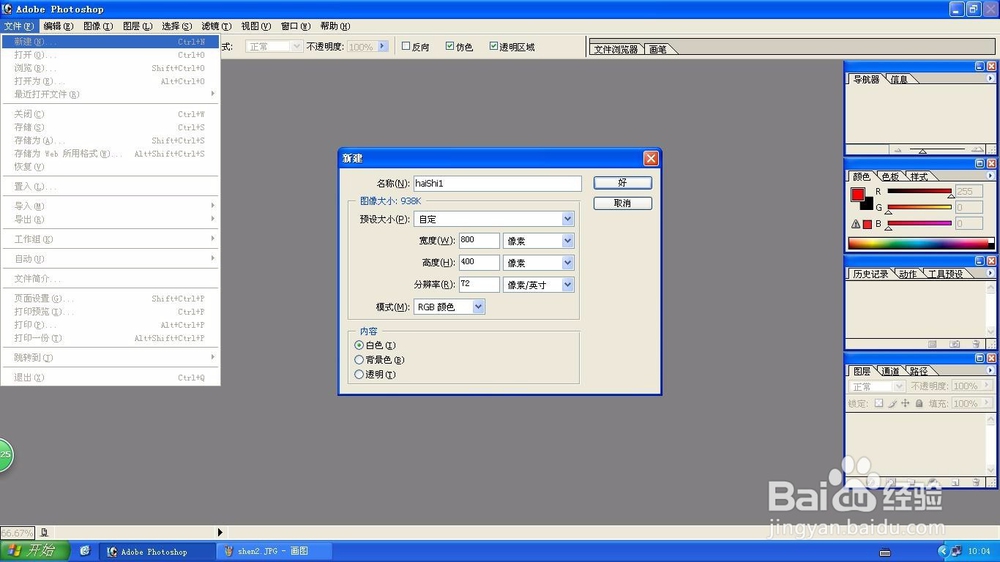Viewport: 1000px width, 562px height.
Task: Open the Layers panel 不透明度 arrow
Action: coord(987,385)
